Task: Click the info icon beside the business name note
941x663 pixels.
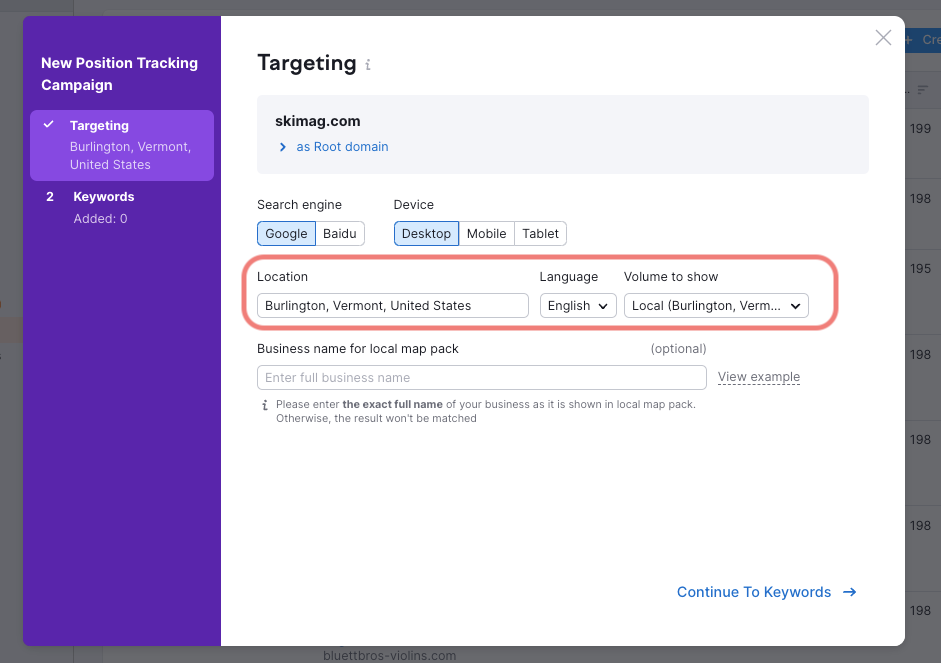Action: click(265, 405)
